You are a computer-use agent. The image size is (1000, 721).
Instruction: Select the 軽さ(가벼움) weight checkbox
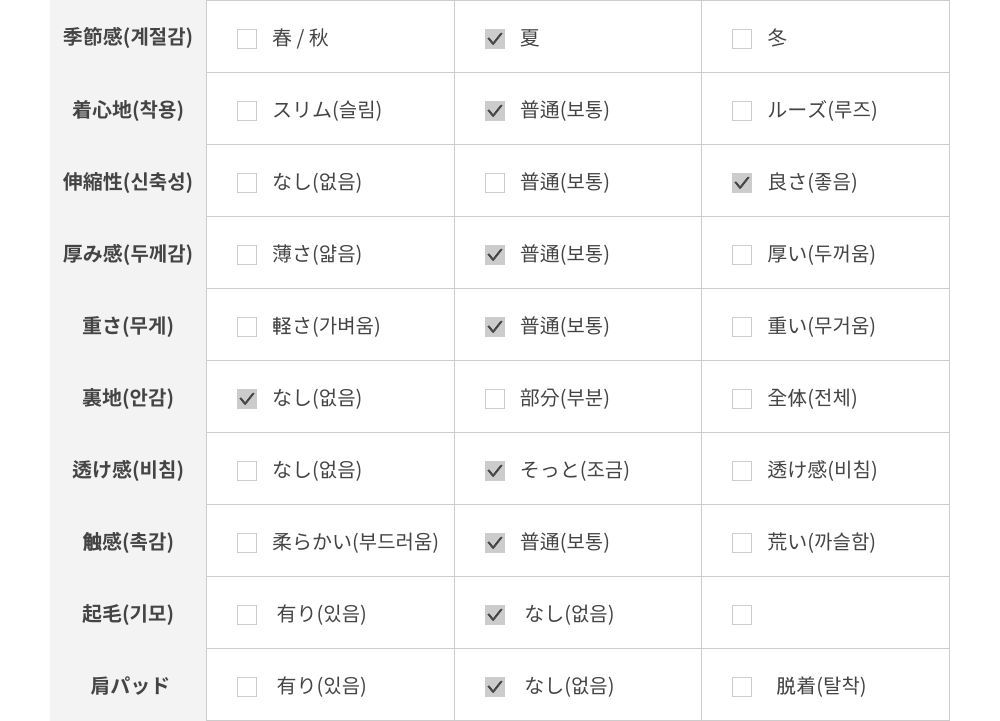click(x=247, y=327)
